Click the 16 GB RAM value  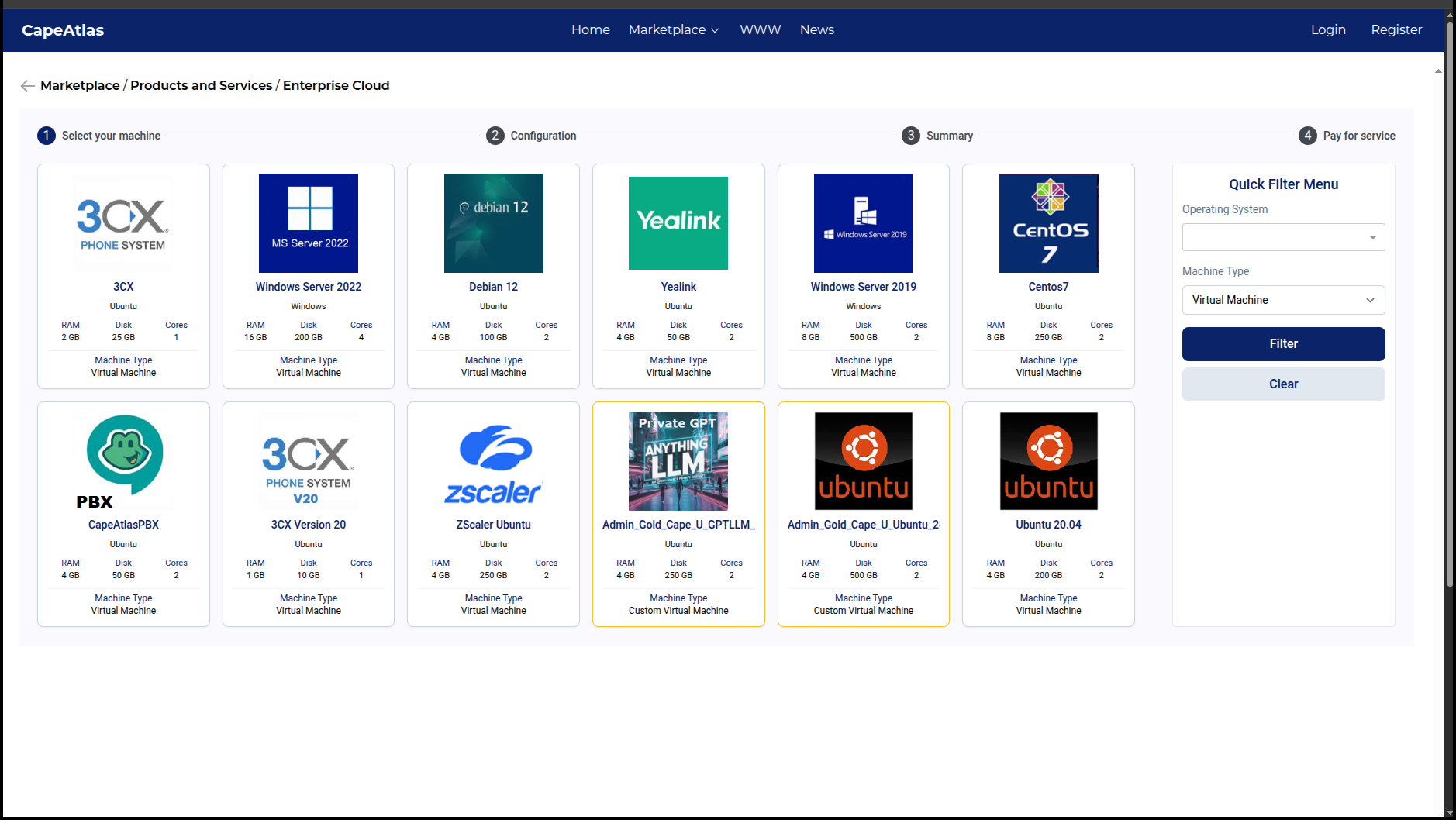pyautogui.click(x=256, y=337)
